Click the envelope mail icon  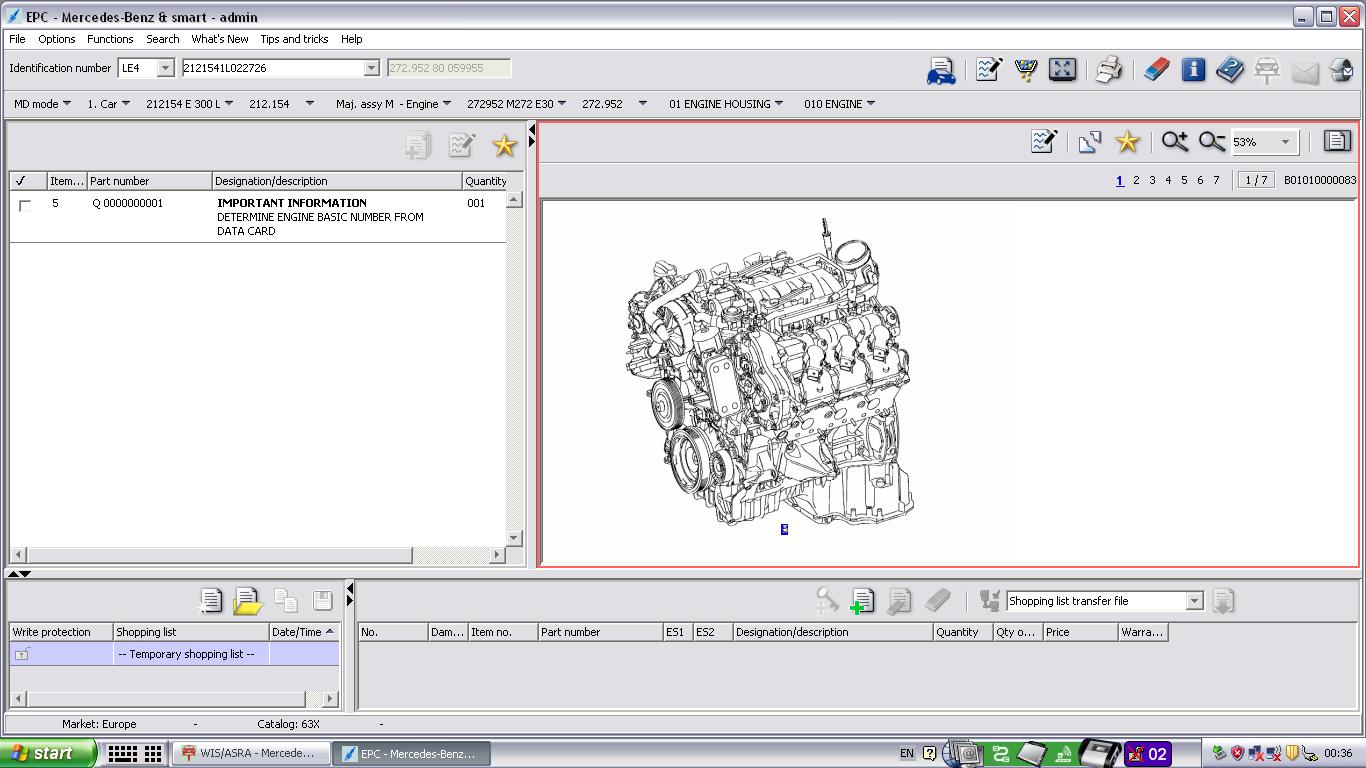click(x=1305, y=71)
